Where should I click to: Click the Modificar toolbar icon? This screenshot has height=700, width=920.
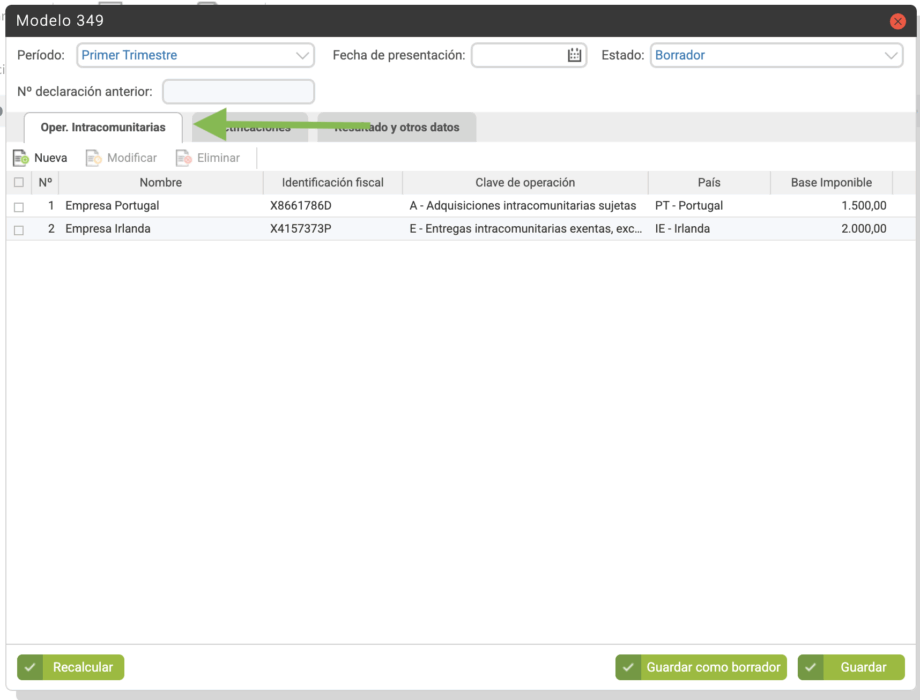tap(94, 158)
